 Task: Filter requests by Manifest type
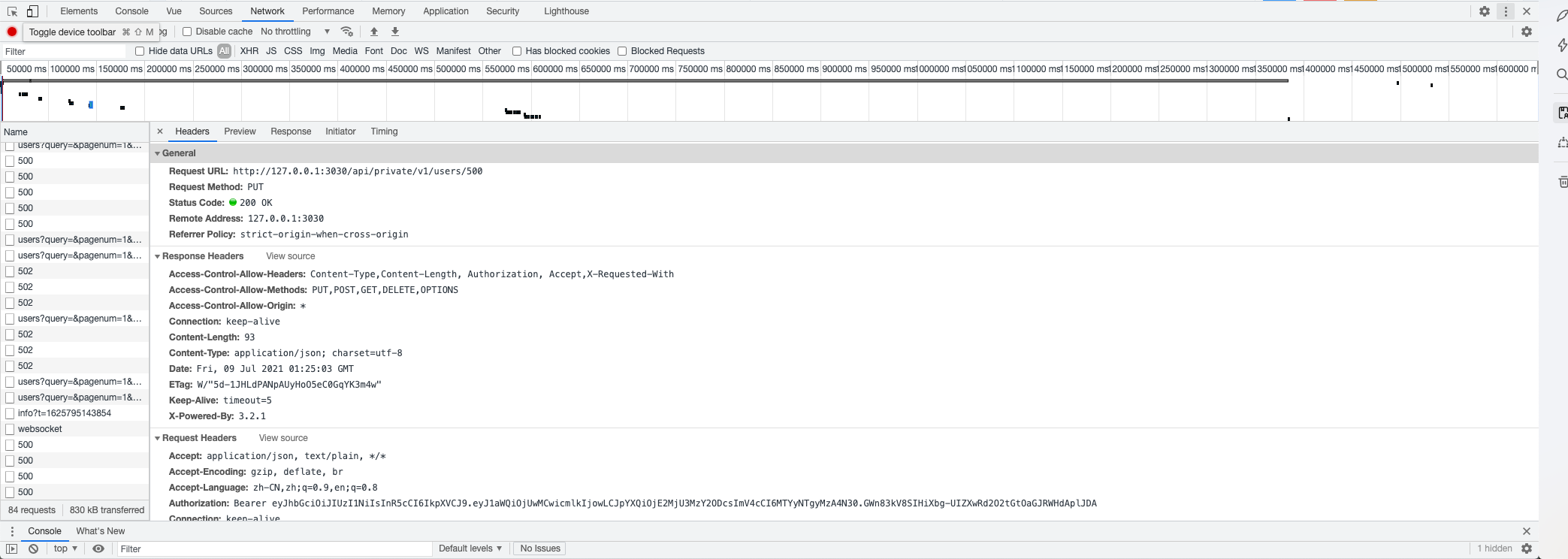(x=453, y=51)
